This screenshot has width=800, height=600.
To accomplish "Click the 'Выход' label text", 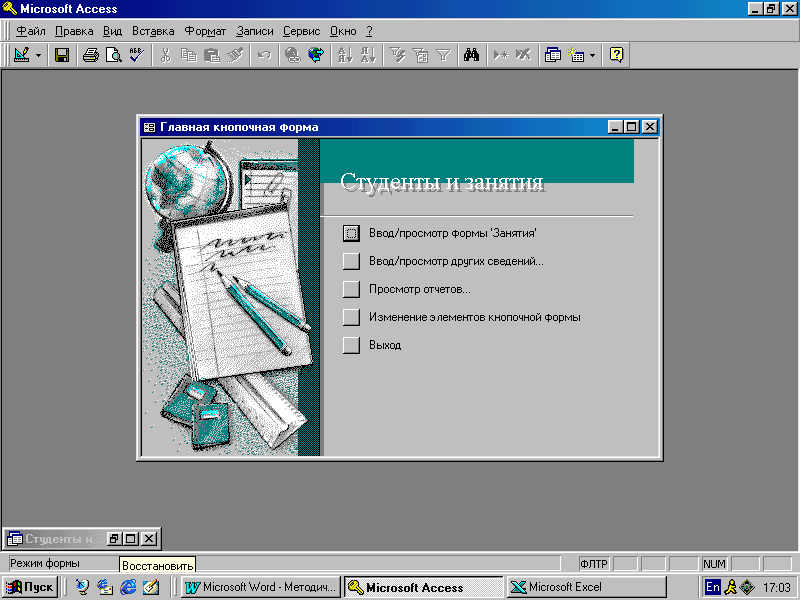I will tap(385, 345).
